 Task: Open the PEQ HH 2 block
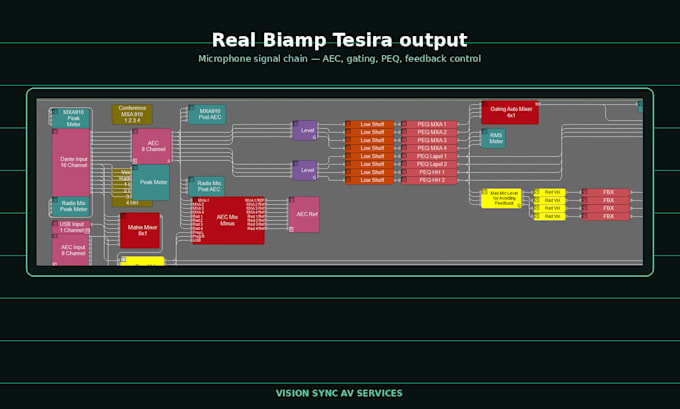click(x=429, y=180)
